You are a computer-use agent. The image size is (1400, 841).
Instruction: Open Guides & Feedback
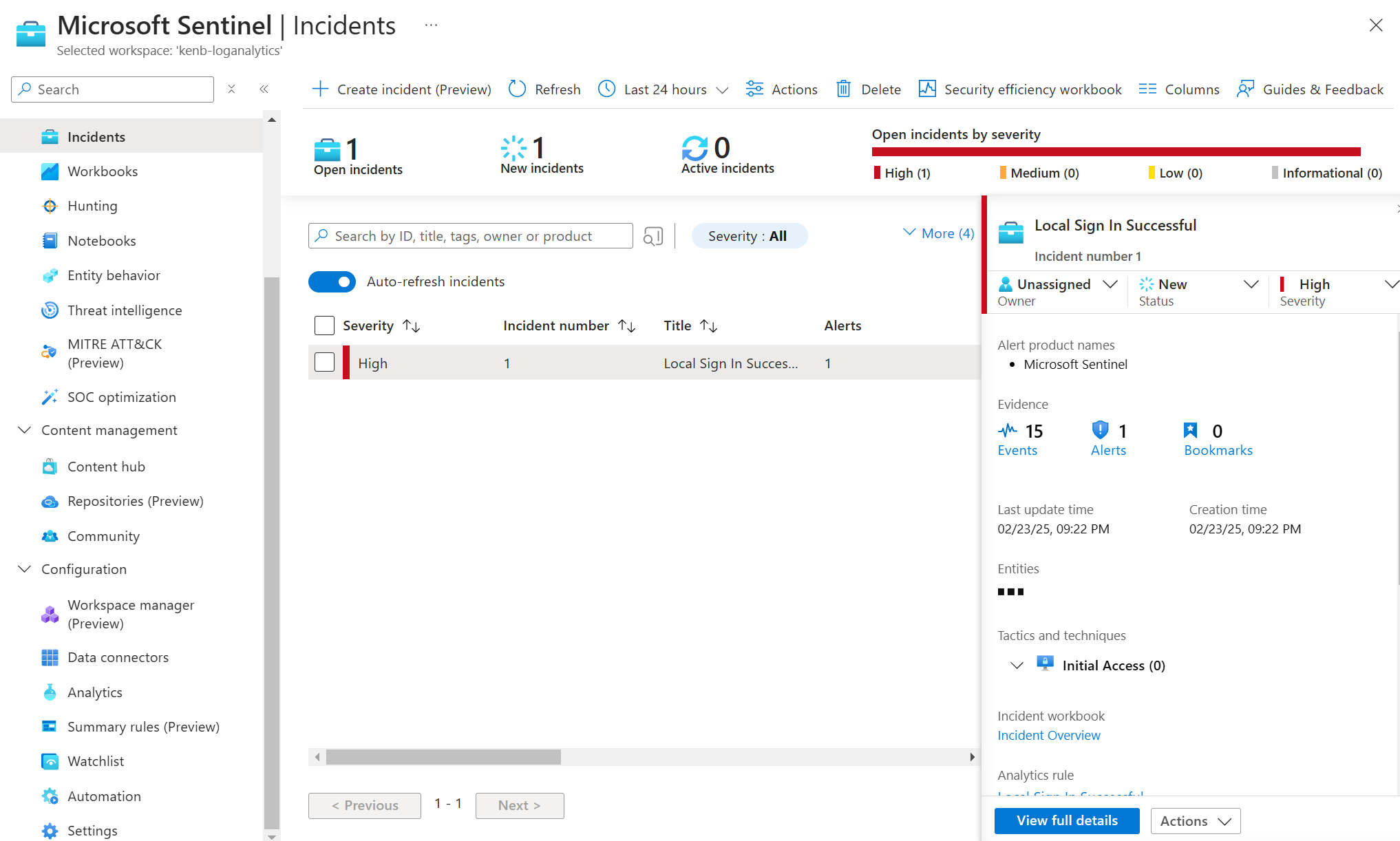click(1310, 89)
